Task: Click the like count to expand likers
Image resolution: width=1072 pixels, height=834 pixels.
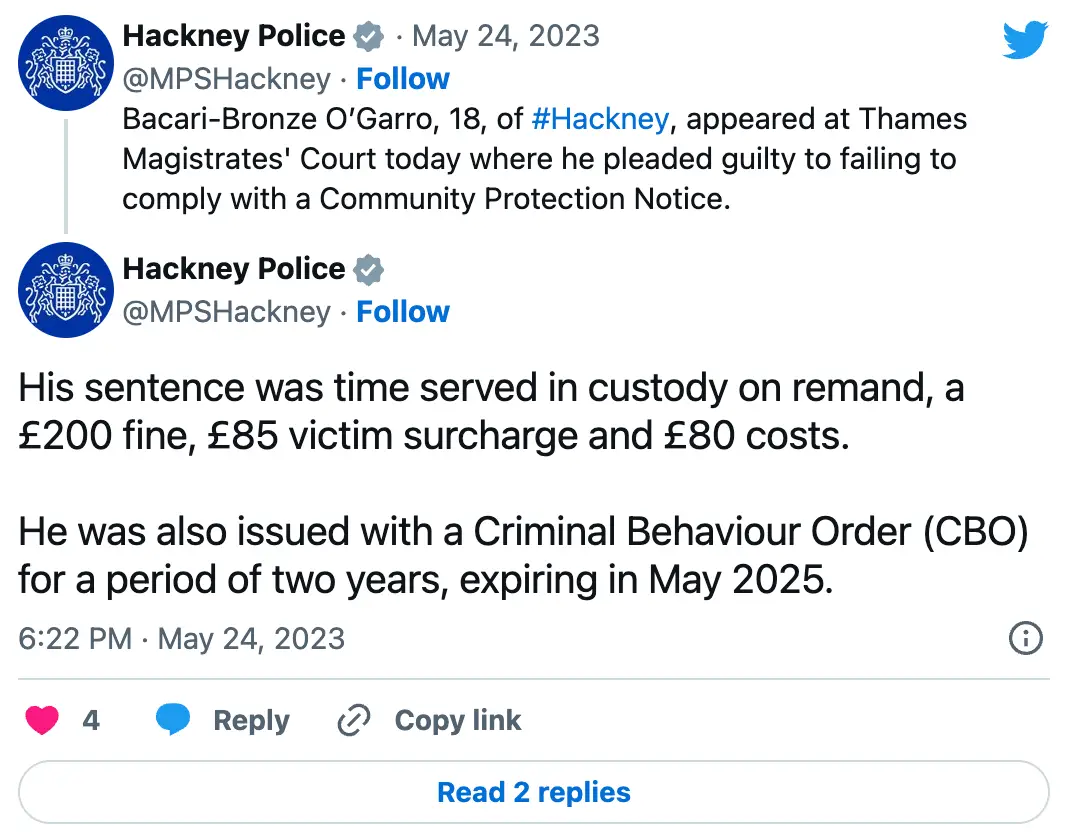Action: [92, 719]
